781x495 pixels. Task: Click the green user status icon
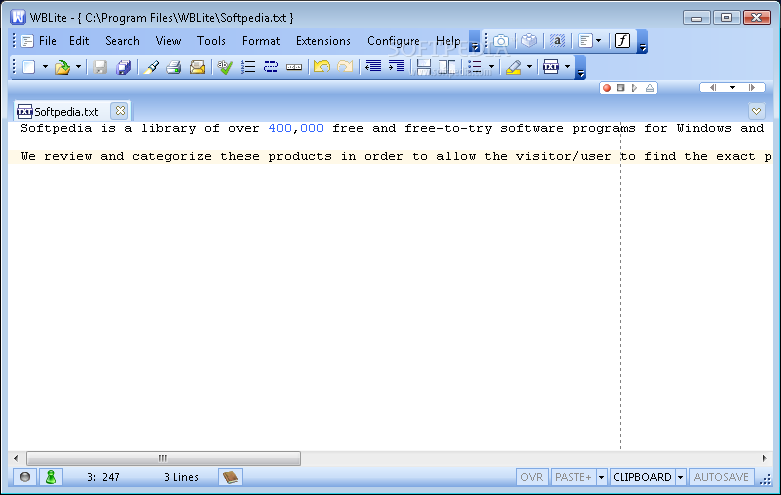point(51,477)
